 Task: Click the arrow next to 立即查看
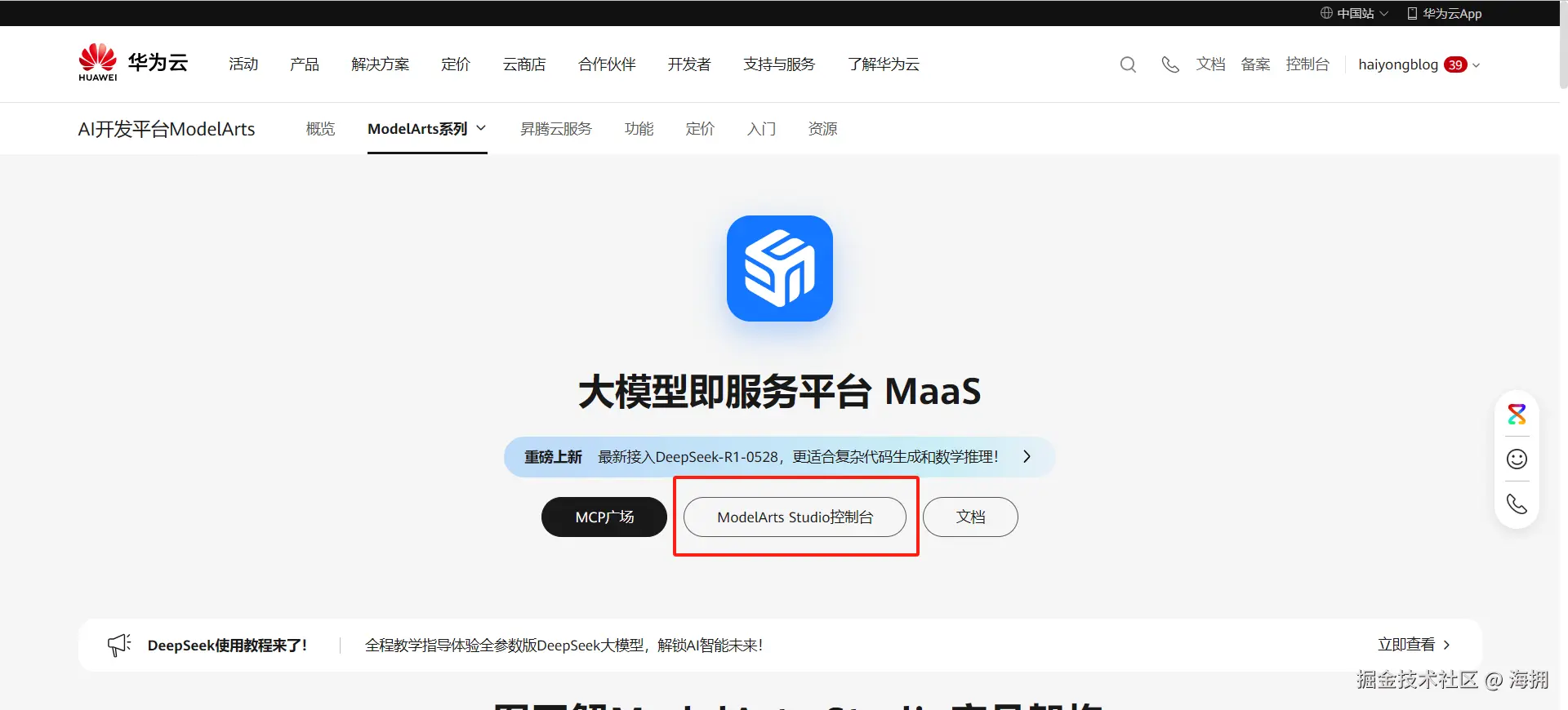(1446, 645)
